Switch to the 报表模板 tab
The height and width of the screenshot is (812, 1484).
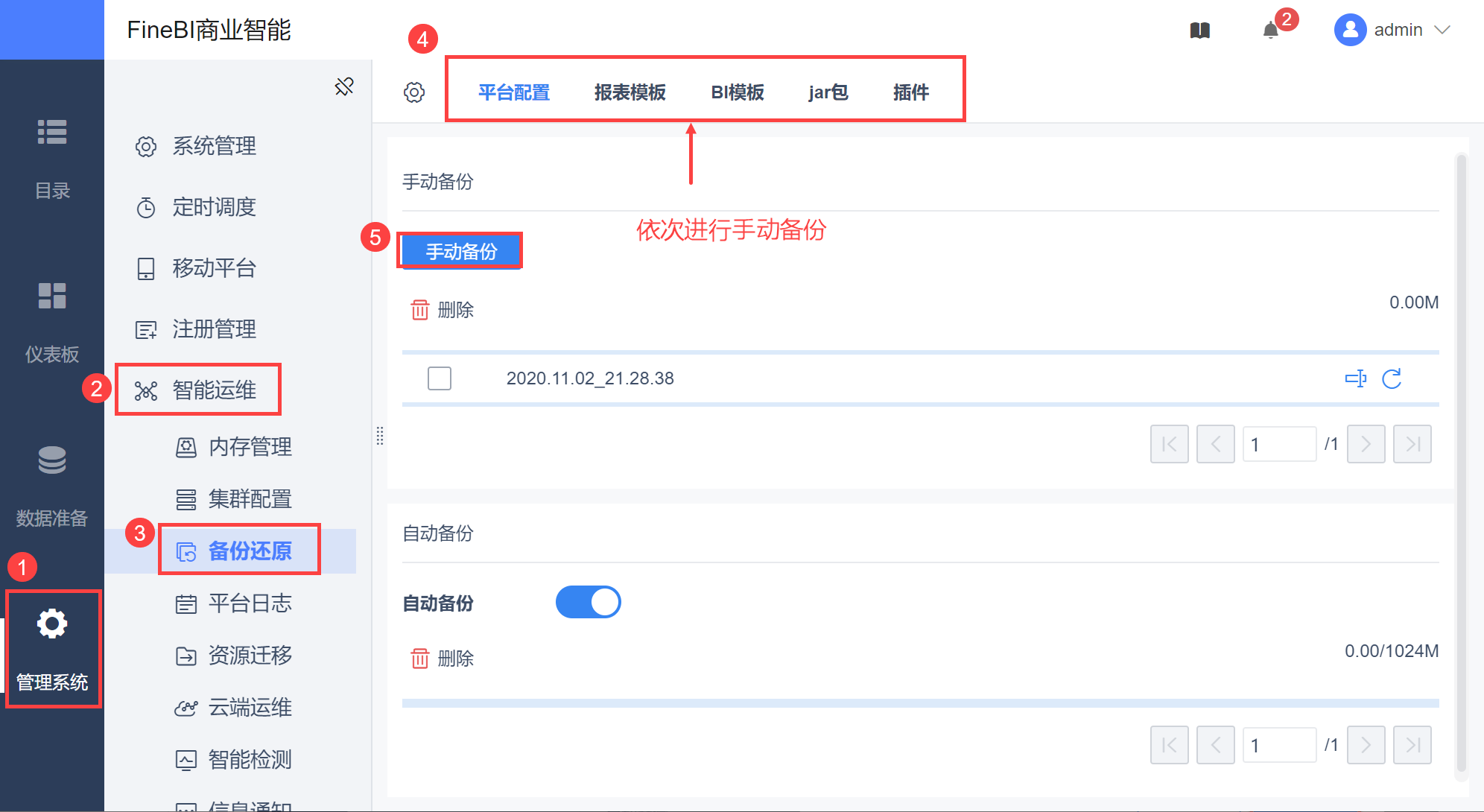coord(630,92)
